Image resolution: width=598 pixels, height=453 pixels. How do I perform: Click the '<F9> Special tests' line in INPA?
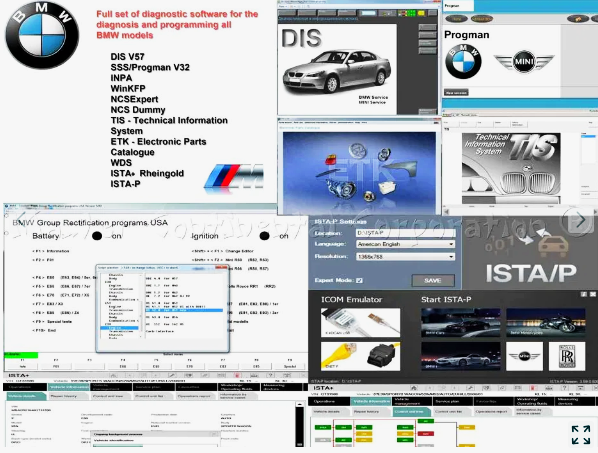(x=52, y=321)
